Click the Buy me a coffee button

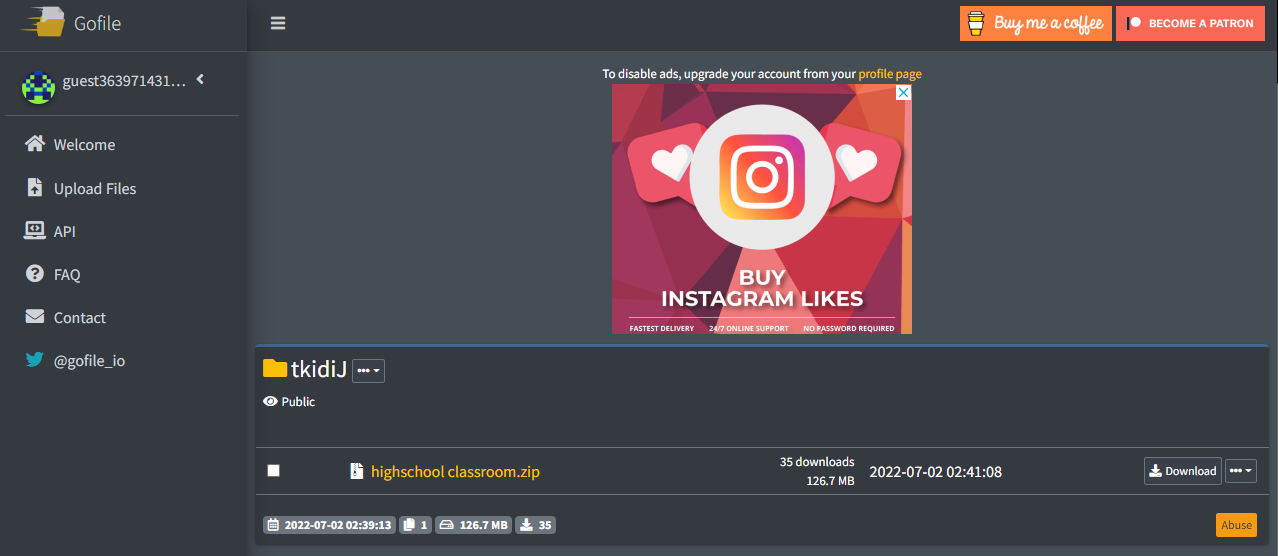(x=1036, y=23)
